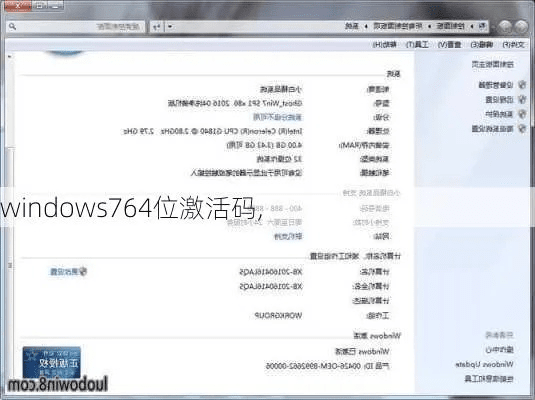Open the 查看(V) menu

(449, 45)
